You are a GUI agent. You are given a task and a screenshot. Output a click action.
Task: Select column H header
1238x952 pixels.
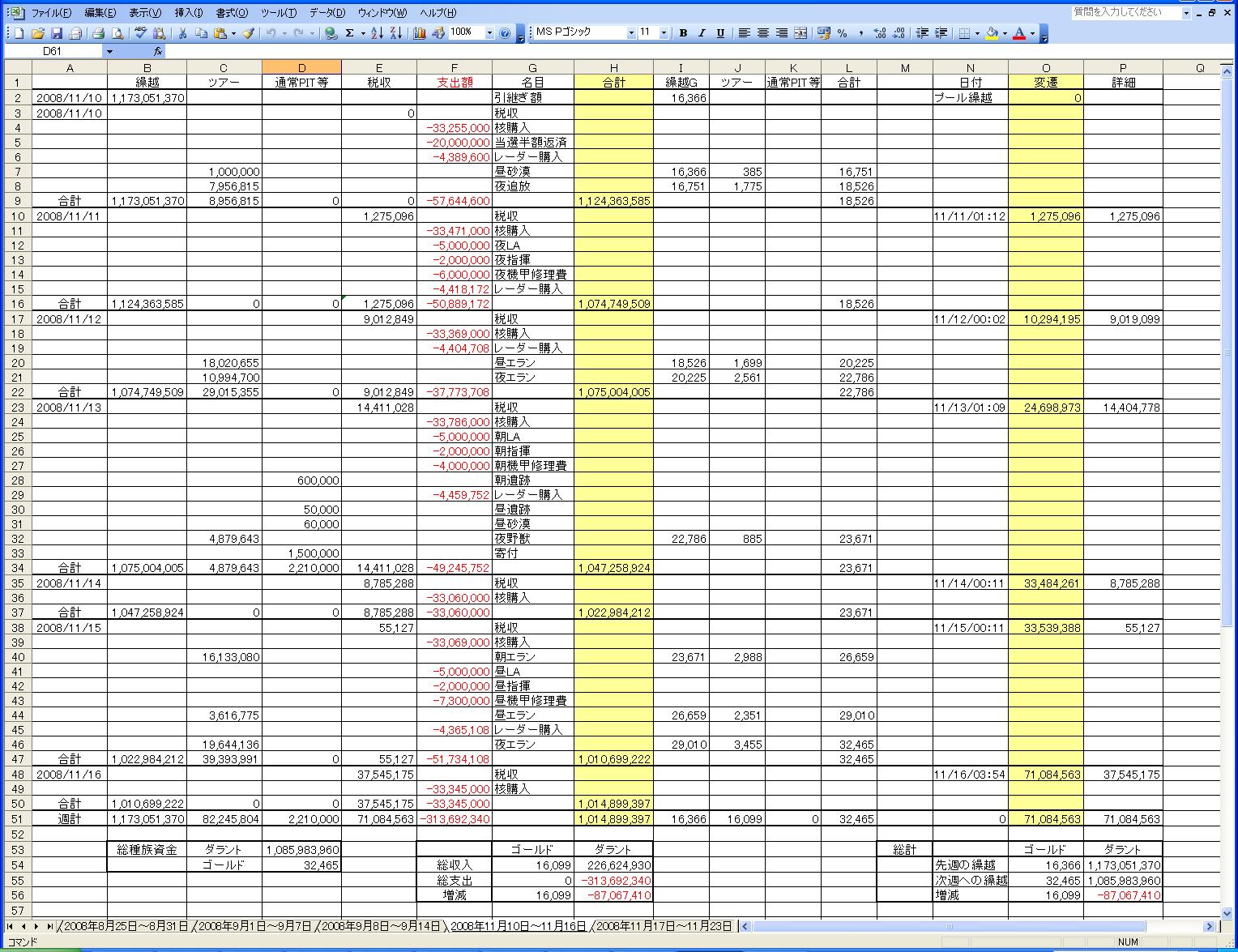coord(613,67)
